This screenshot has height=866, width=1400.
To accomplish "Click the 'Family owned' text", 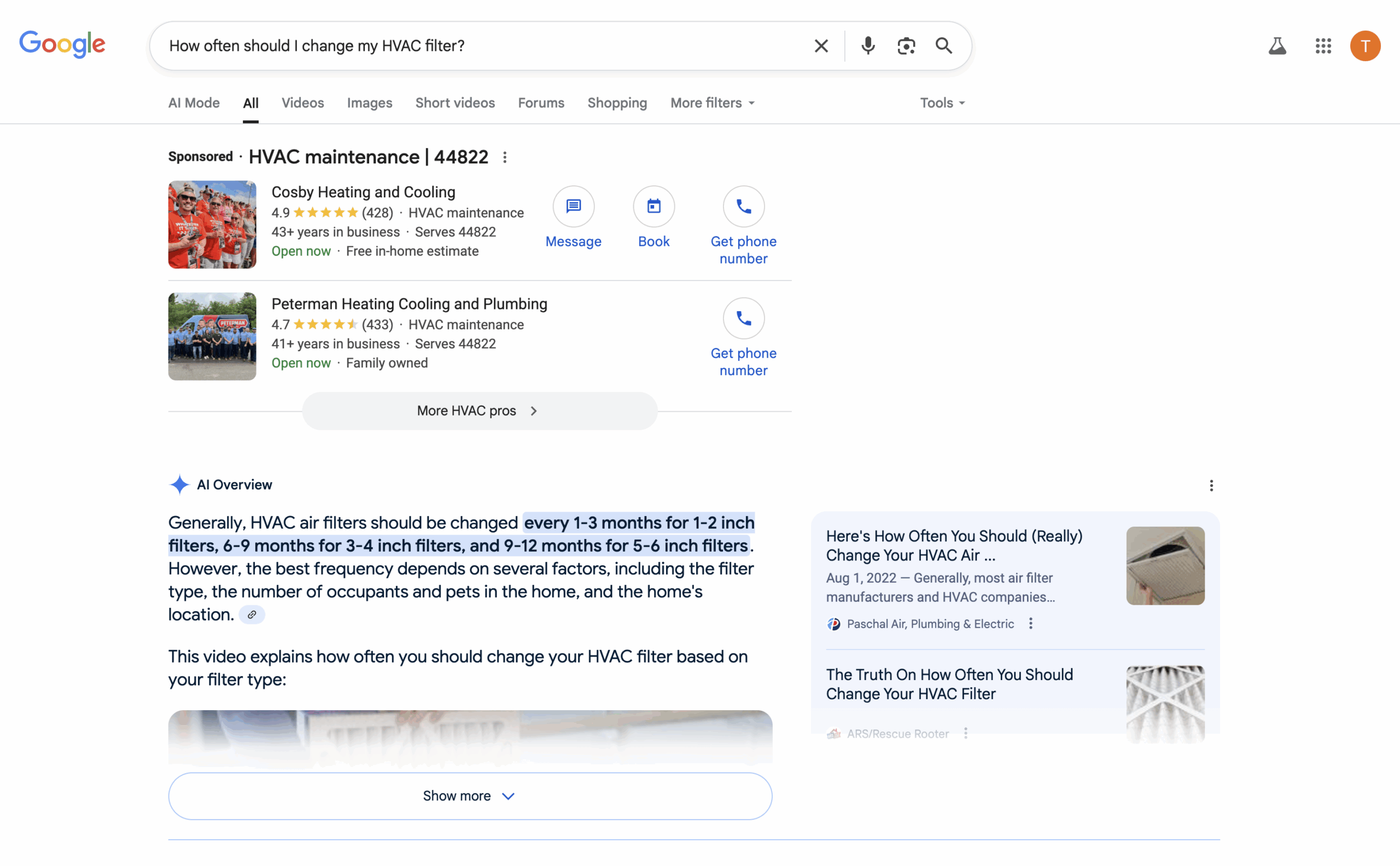I will [387, 363].
